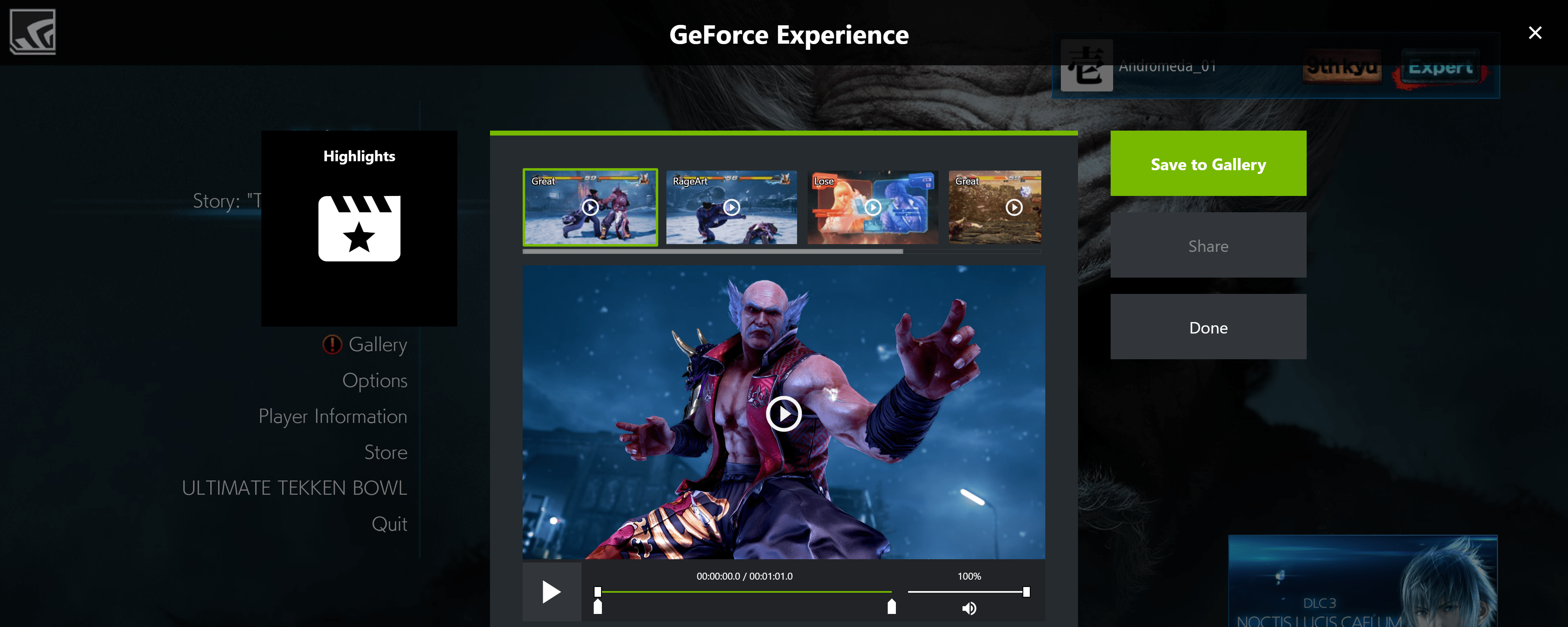
Task: Click the player avatar kanji icon
Action: [1087, 66]
